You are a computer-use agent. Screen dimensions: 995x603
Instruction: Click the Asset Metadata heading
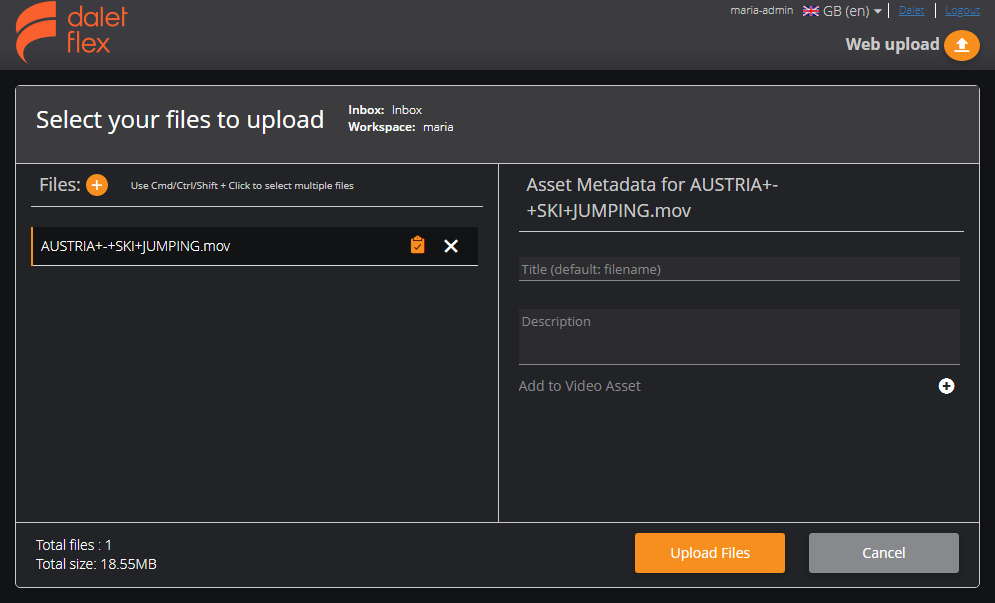tap(652, 197)
